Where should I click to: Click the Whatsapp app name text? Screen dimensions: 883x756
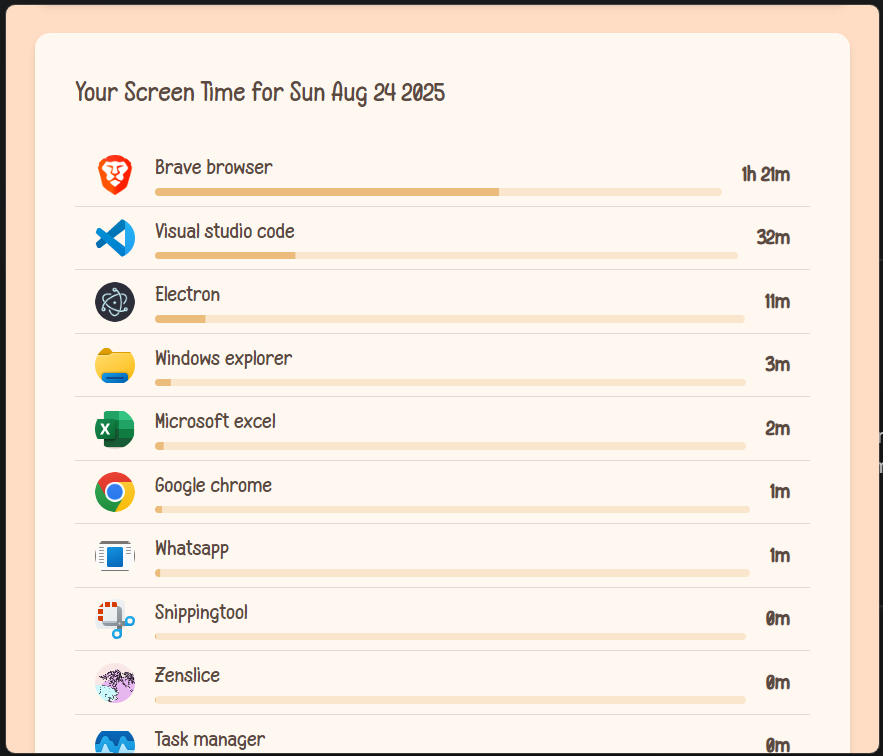click(x=191, y=548)
